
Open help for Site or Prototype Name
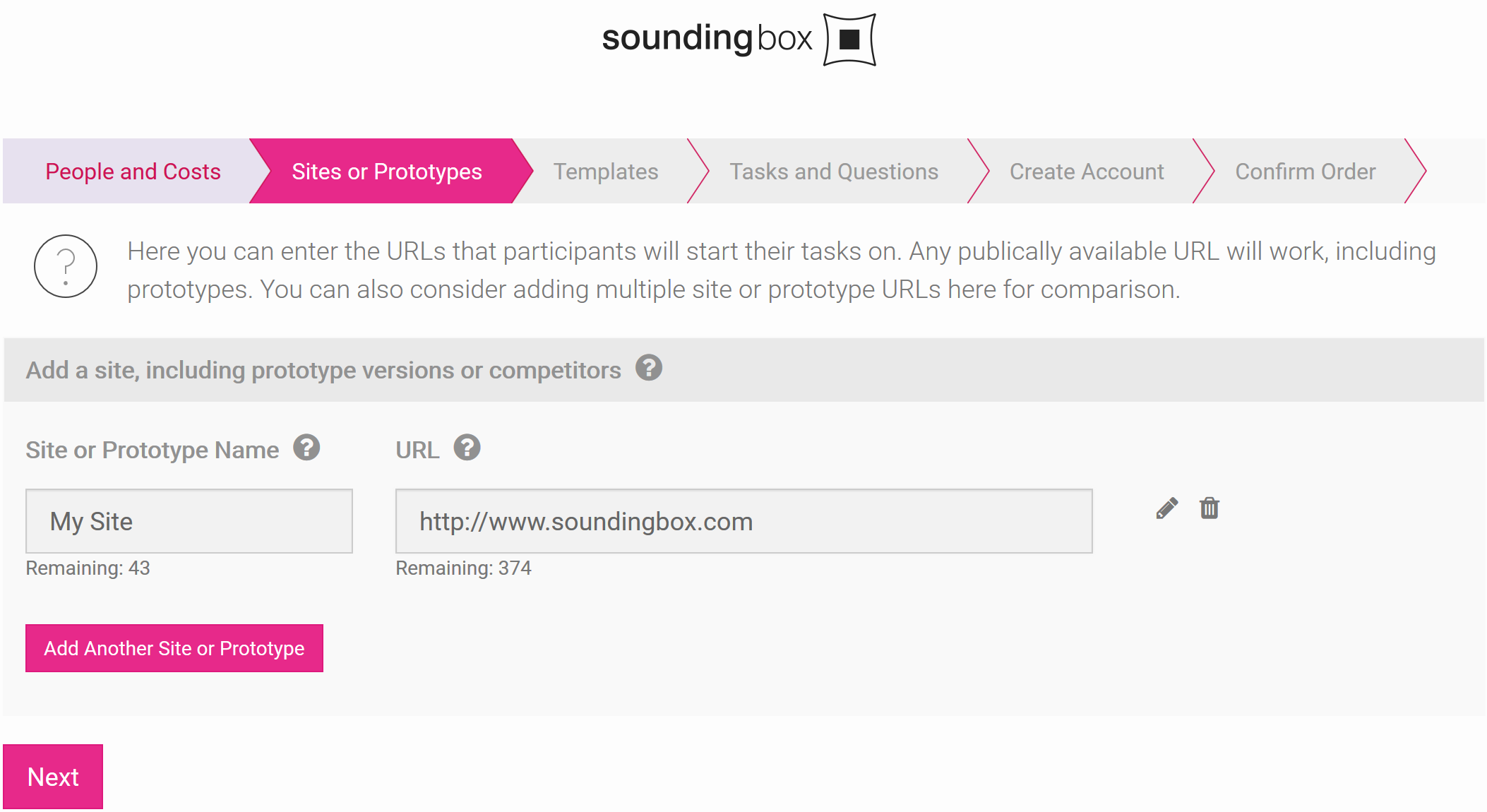click(x=306, y=447)
